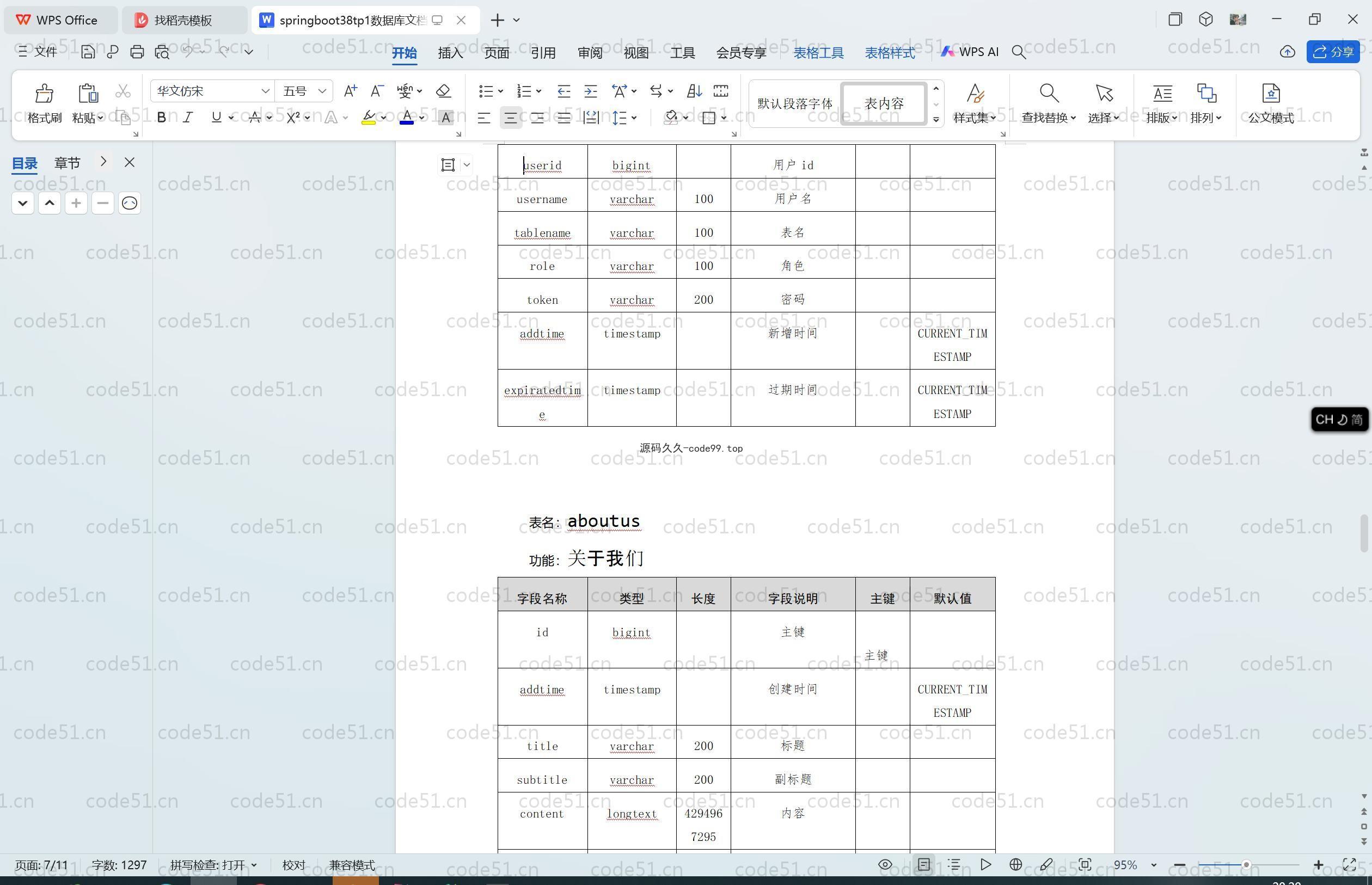The width and height of the screenshot is (1372, 885).
Task: Click the Styles Set (样式集) icon
Action: click(x=975, y=93)
